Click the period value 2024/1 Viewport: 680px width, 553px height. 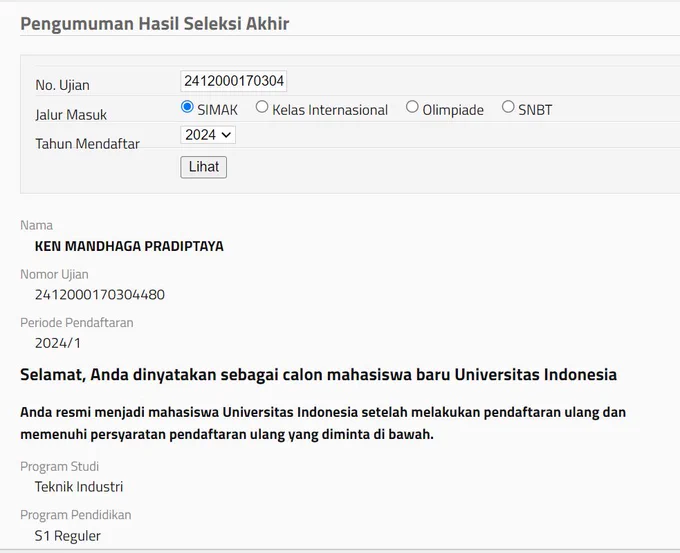pos(58,343)
